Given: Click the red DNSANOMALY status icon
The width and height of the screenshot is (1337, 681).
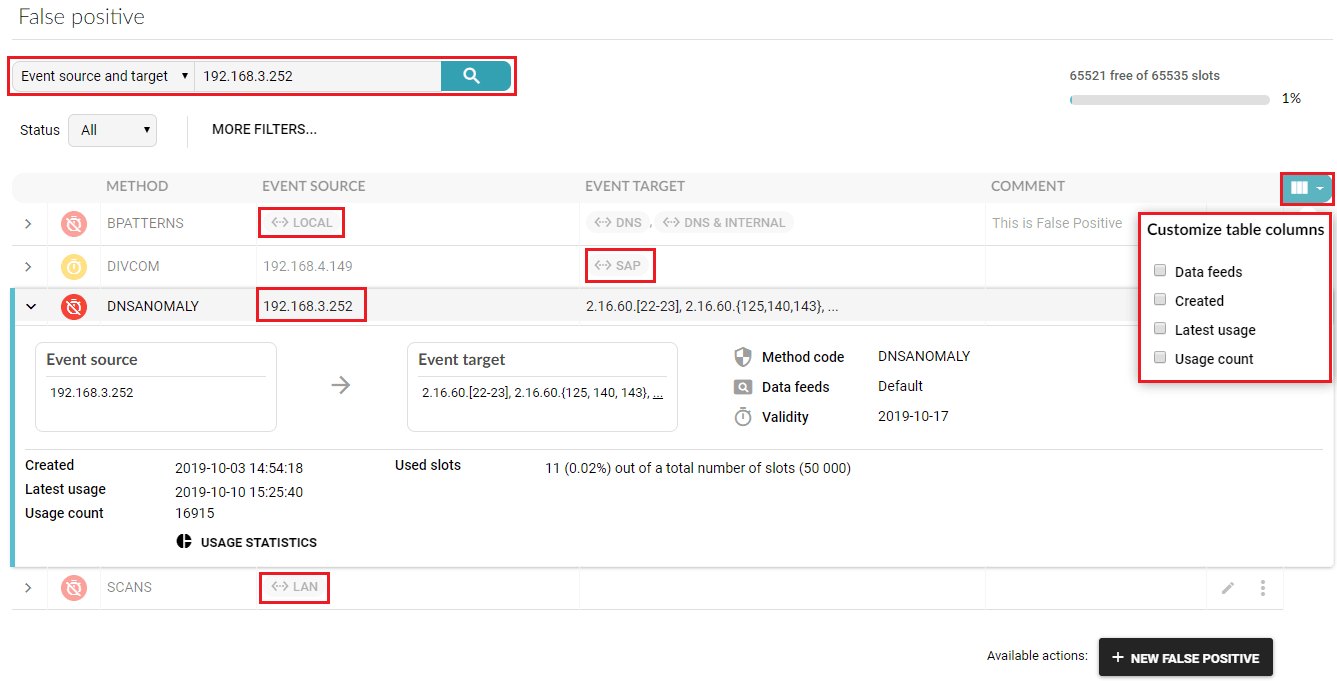Looking at the screenshot, I should (74, 307).
